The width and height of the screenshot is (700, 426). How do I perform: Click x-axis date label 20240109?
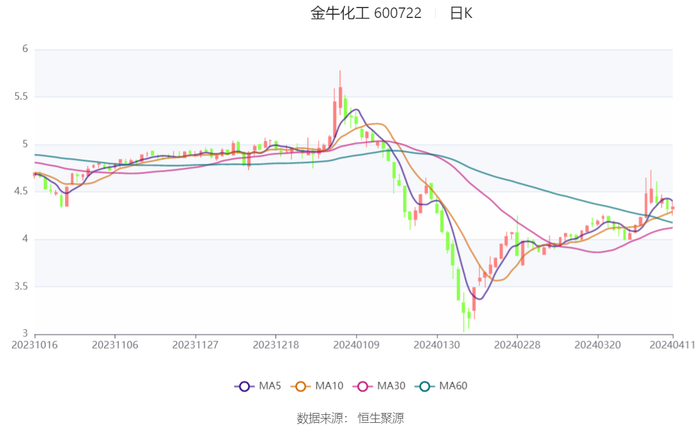(x=356, y=345)
